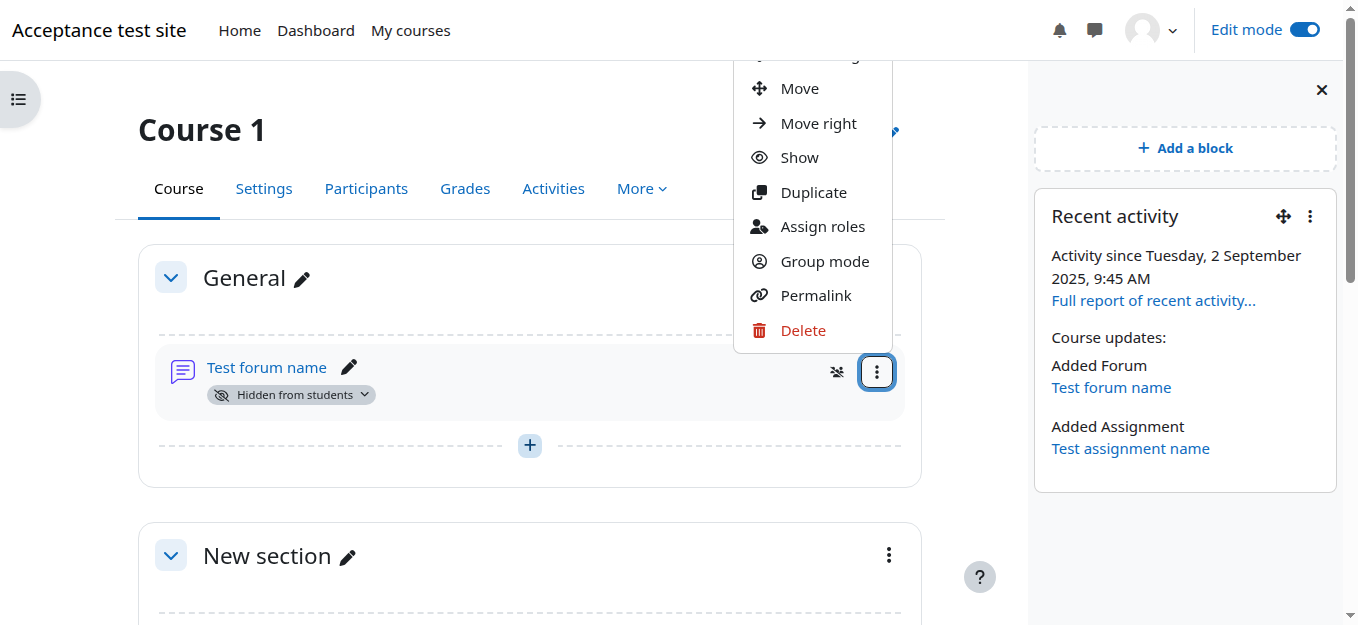
Task: Click the group mode icon on forum row
Action: click(x=837, y=372)
